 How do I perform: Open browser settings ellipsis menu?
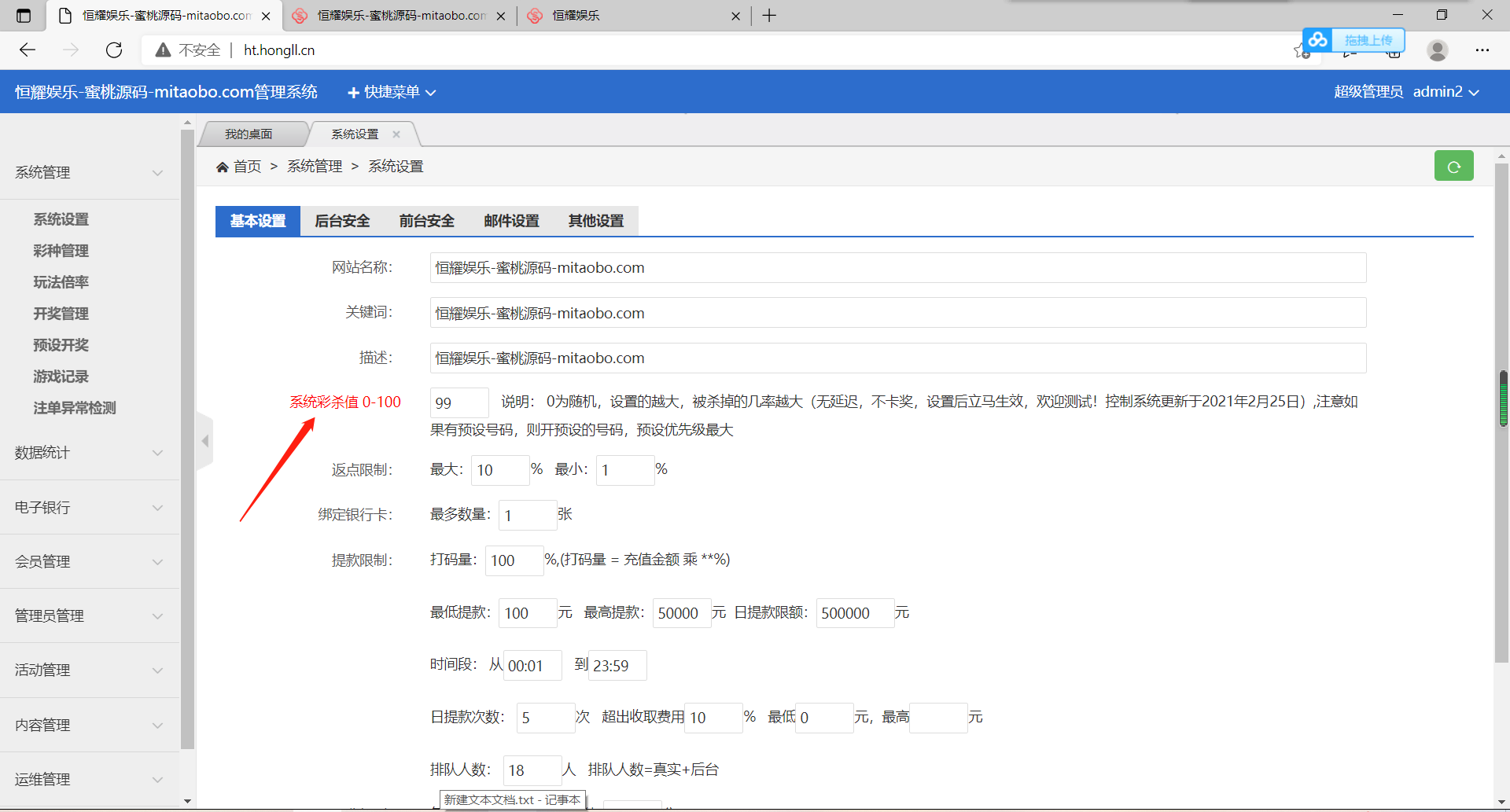pyautogui.click(x=1482, y=50)
